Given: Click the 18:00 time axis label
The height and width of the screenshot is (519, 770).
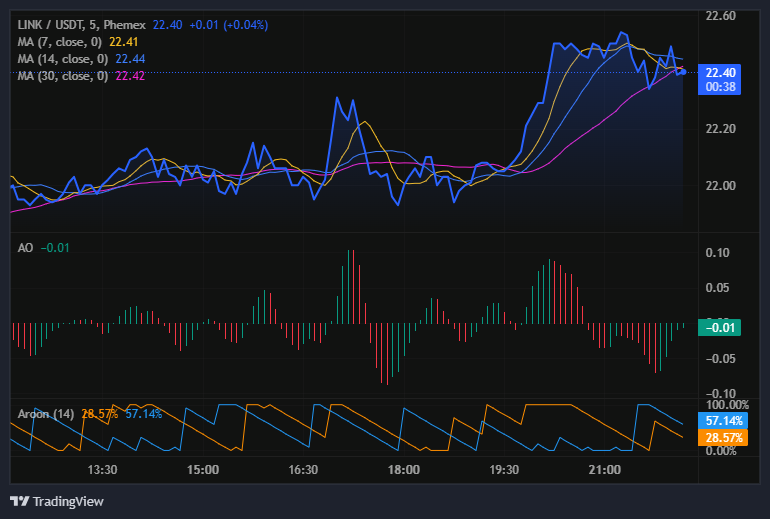Looking at the screenshot, I should 404,470.
